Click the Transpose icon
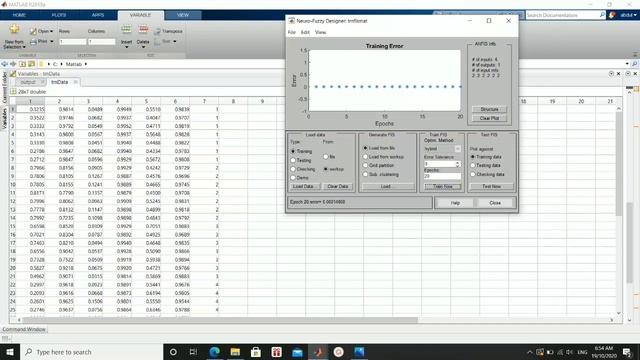The height and width of the screenshot is (360, 640). tap(157, 31)
